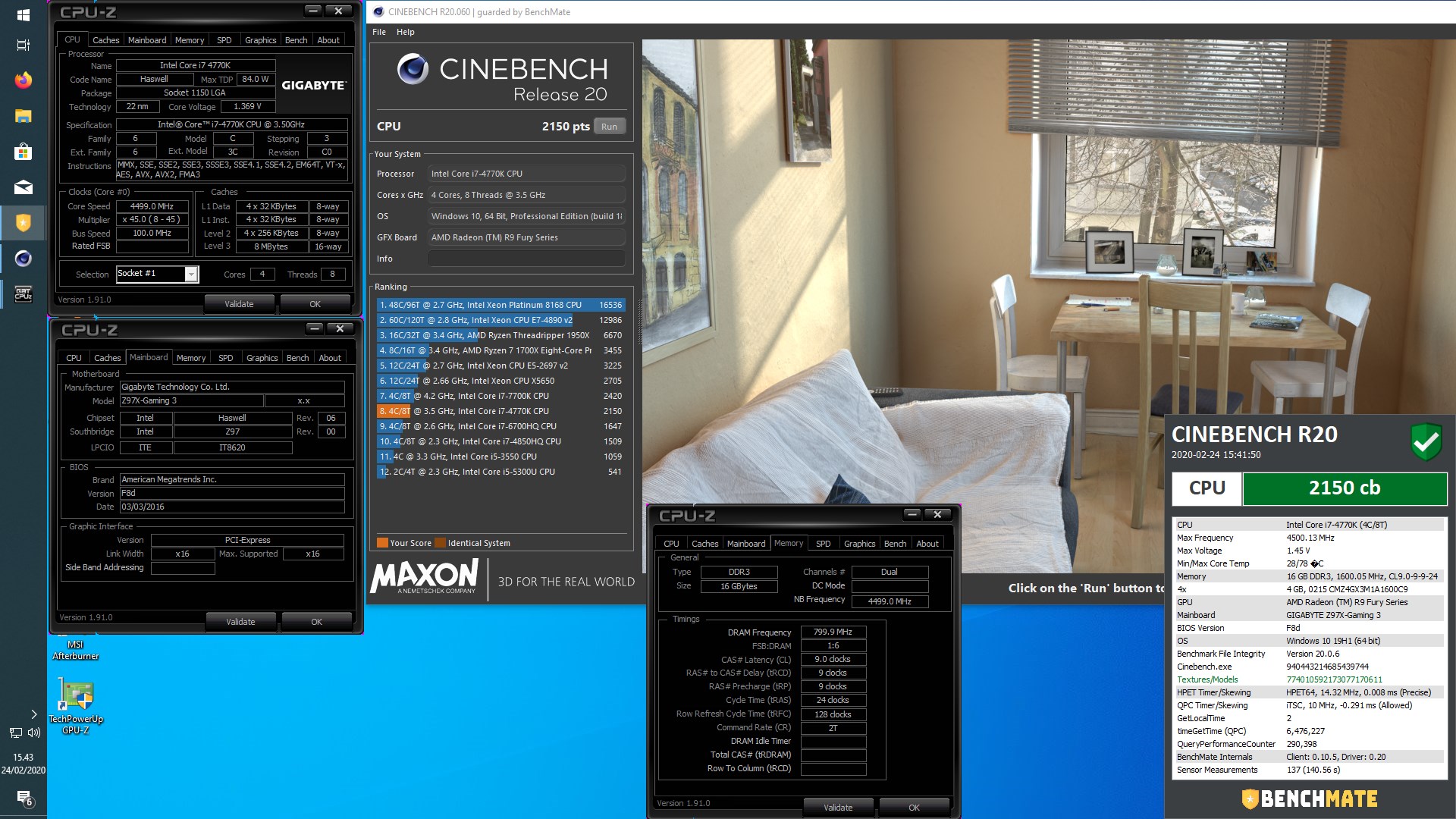Open Graphics tab in top CPU-Z window
Image resolution: width=1456 pixels, height=819 pixels.
[x=260, y=40]
